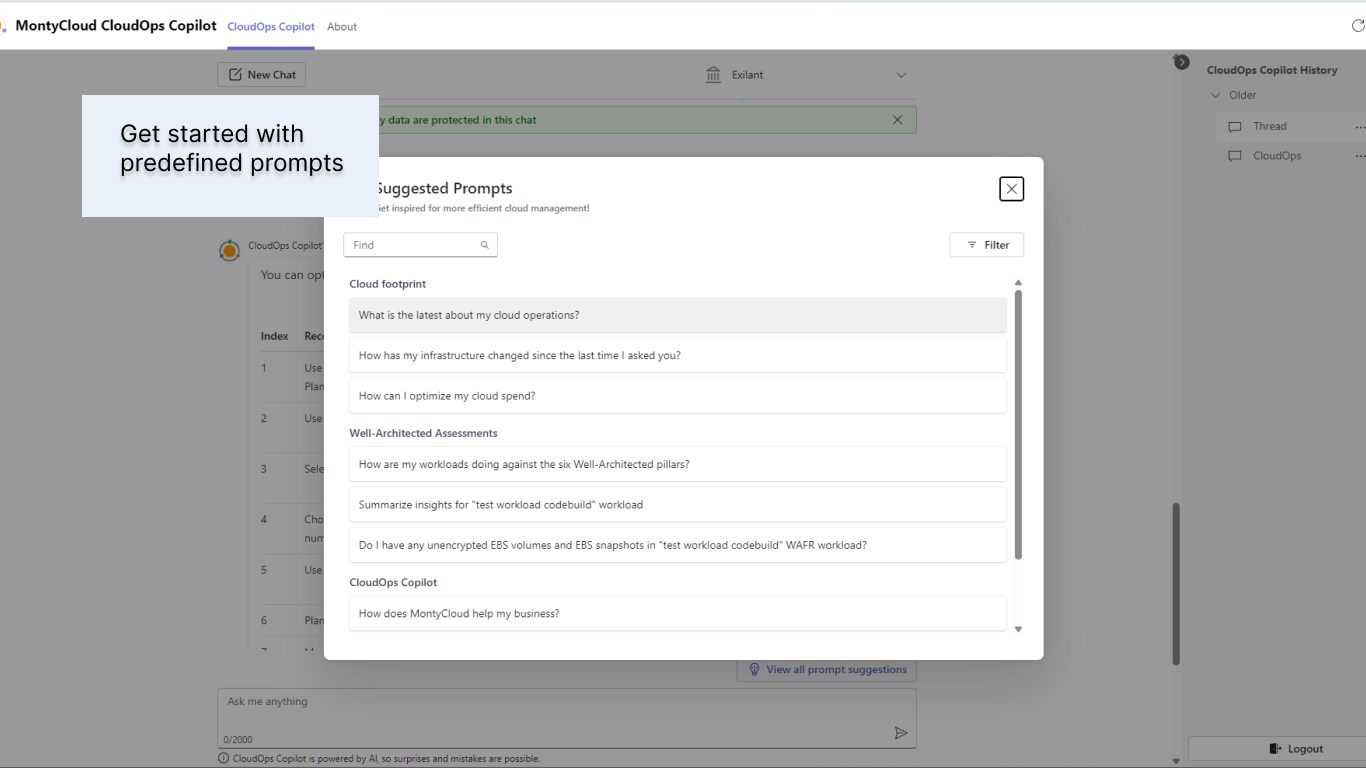Collapse the CloudOps Copilot History panel arrow
The height and width of the screenshot is (768, 1366).
1182,62
